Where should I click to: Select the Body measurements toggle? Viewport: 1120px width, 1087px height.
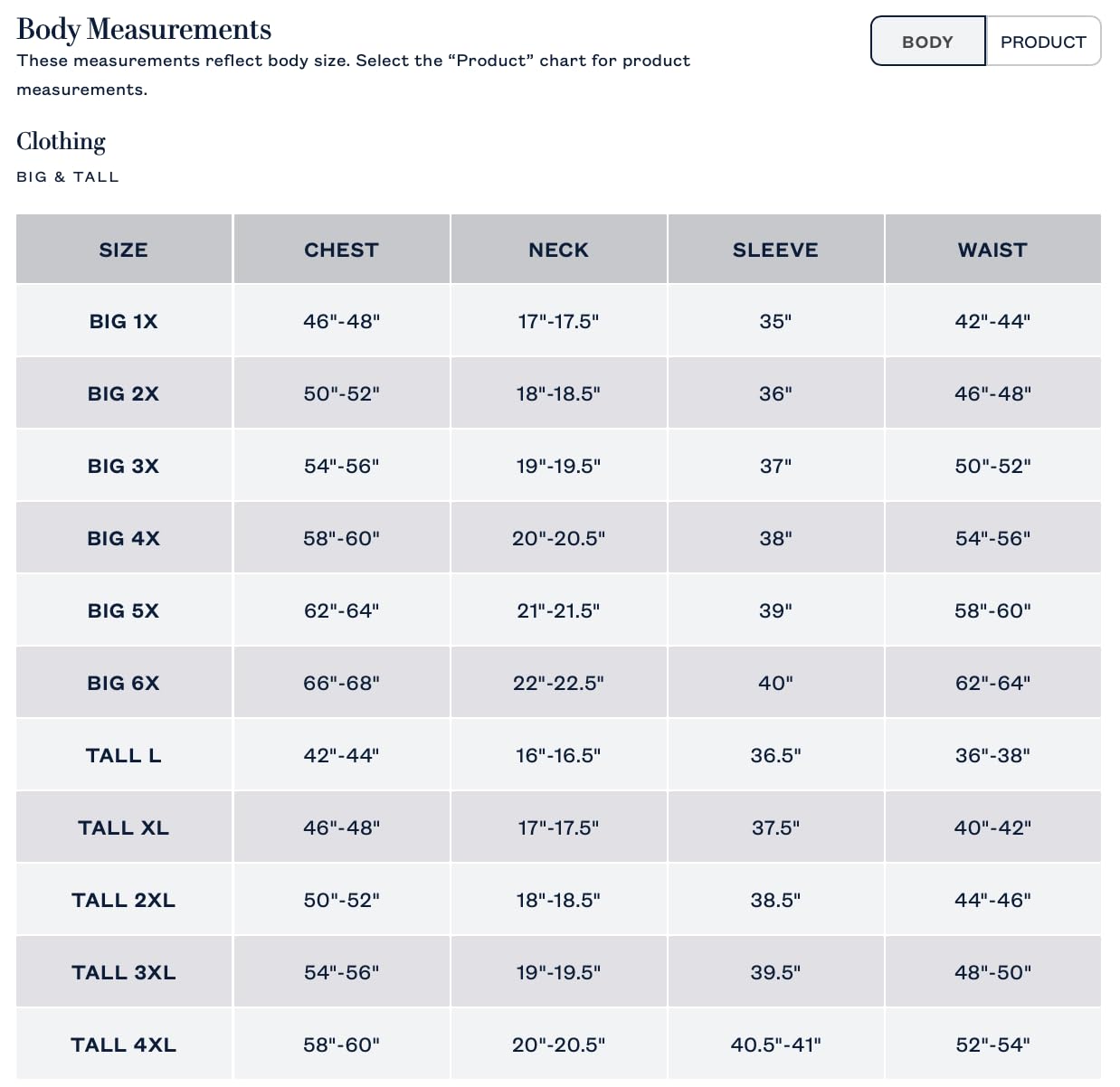(927, 42)
